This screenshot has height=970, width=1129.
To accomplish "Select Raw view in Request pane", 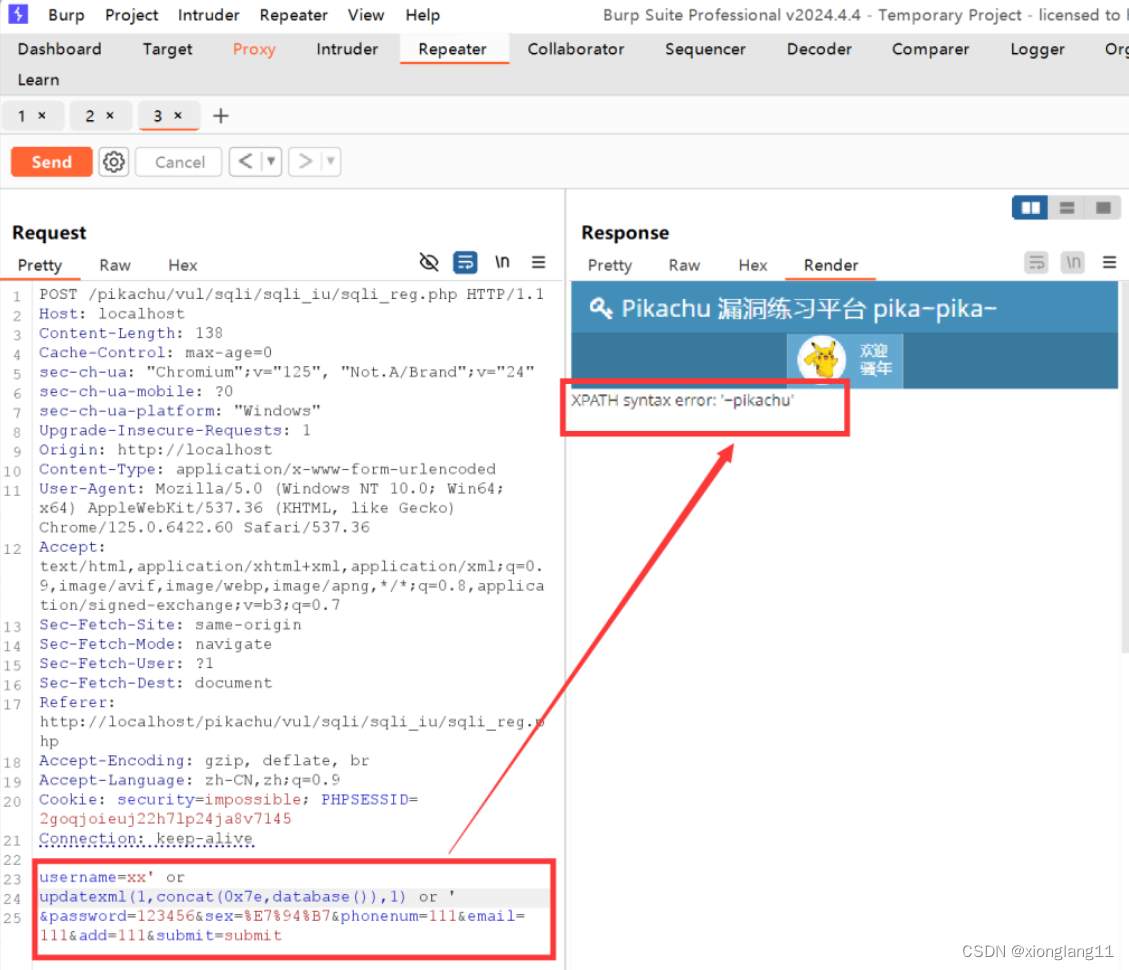I will point(114,265).
